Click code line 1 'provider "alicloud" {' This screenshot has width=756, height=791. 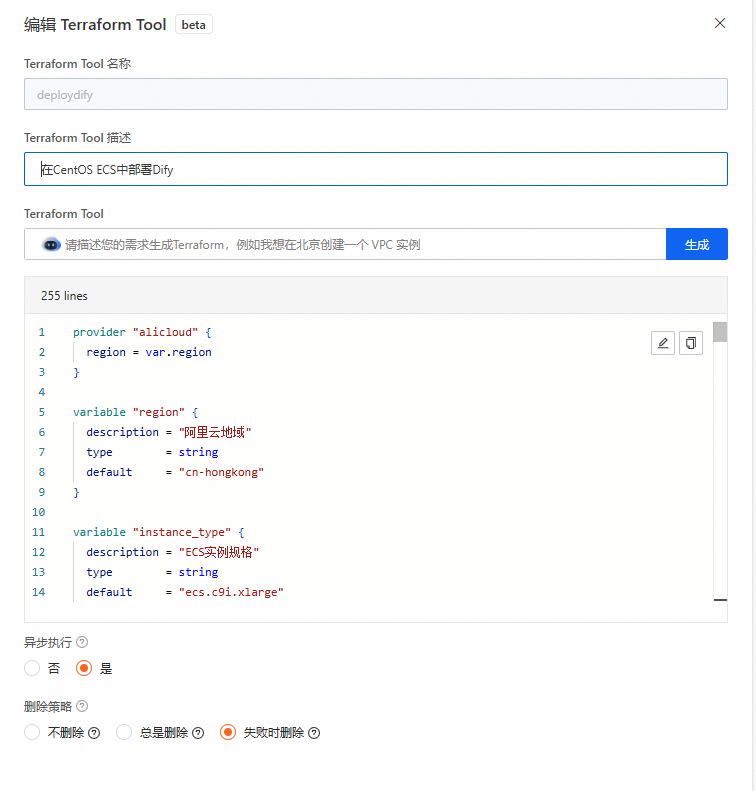point(142,332)
